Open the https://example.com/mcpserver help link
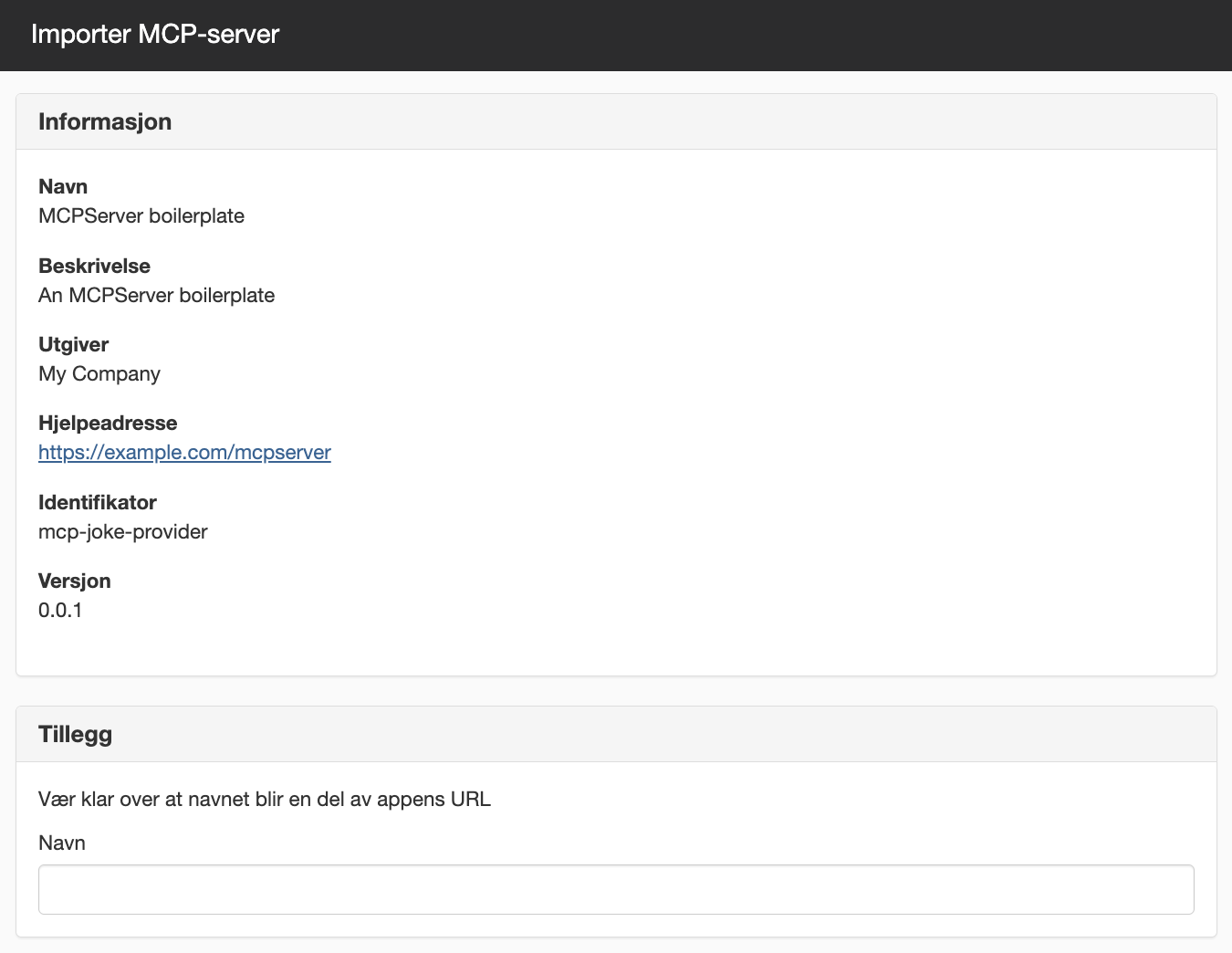The image size is (1232, 953). click(x=184, y=453)
